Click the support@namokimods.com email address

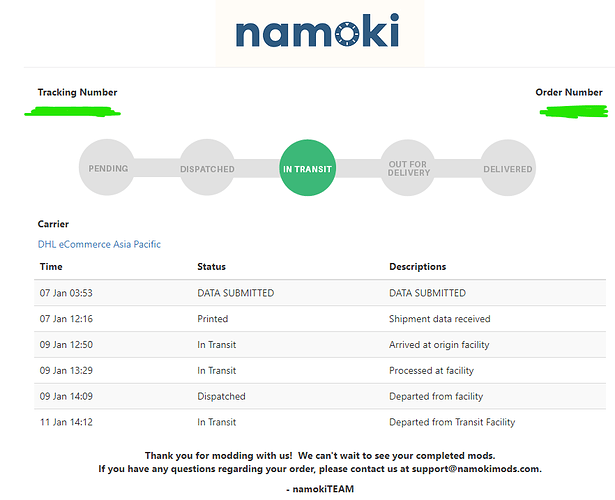[x=476, y=469]
